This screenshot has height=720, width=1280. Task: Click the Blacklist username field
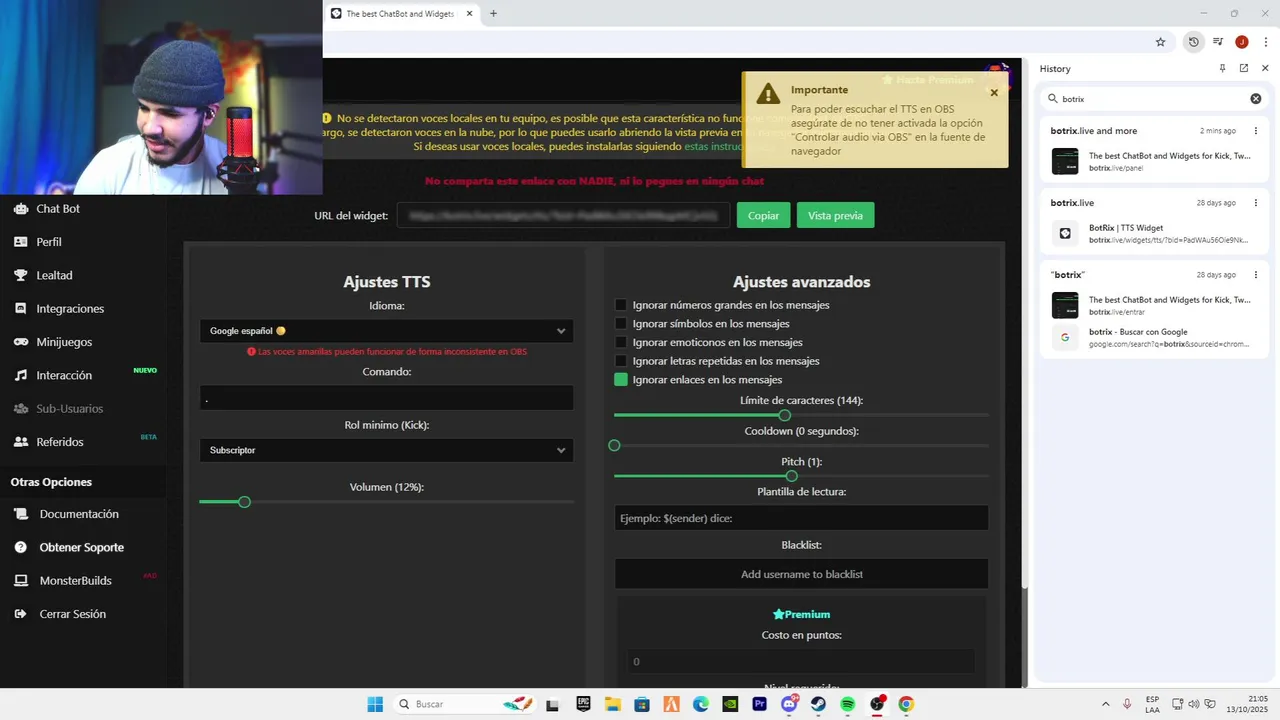click(x=801, y=574)
